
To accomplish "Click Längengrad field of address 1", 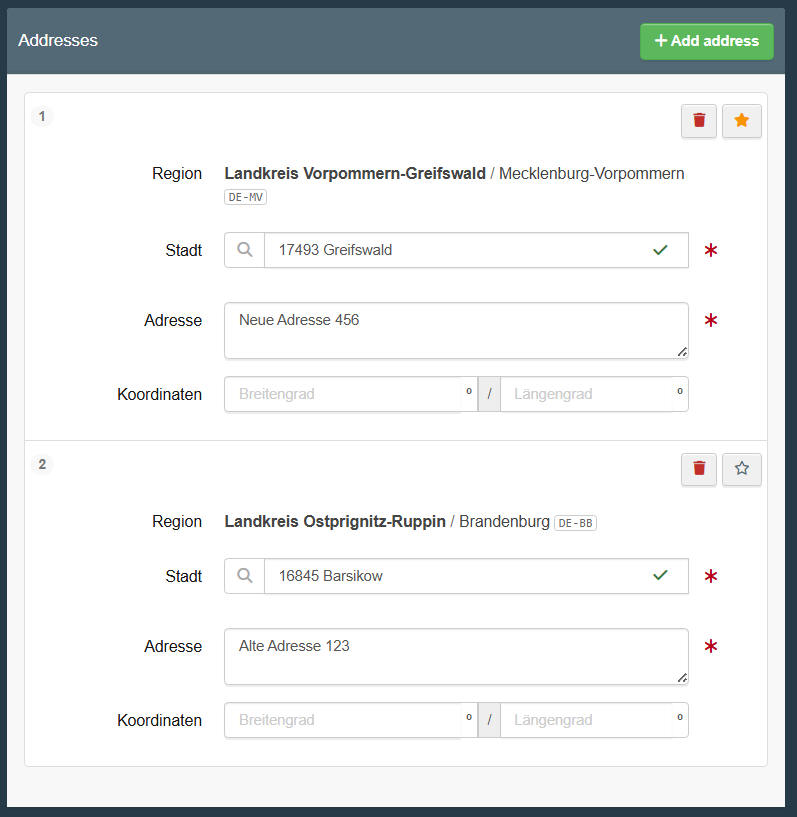I will pyautogui.click(x=594, y=394).
